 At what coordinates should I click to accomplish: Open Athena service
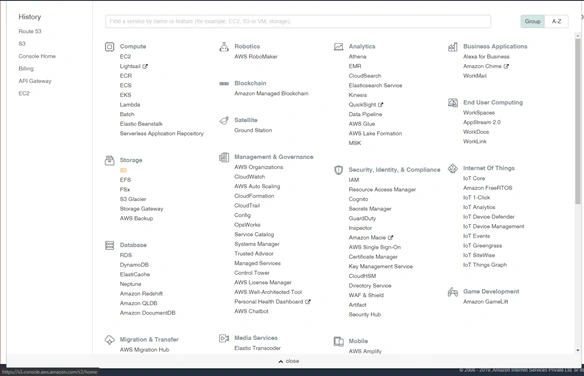(358, 57)
